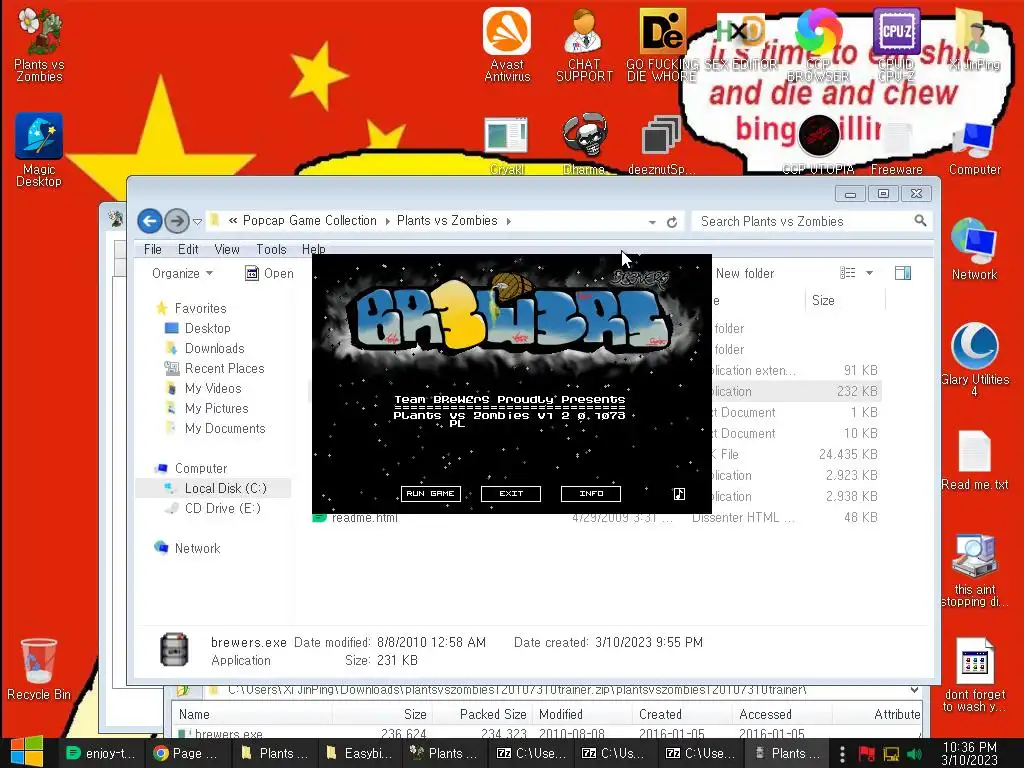Expand the address bar history dropdown
This screenshot has height=768, width=1024.
coord(652,222)
